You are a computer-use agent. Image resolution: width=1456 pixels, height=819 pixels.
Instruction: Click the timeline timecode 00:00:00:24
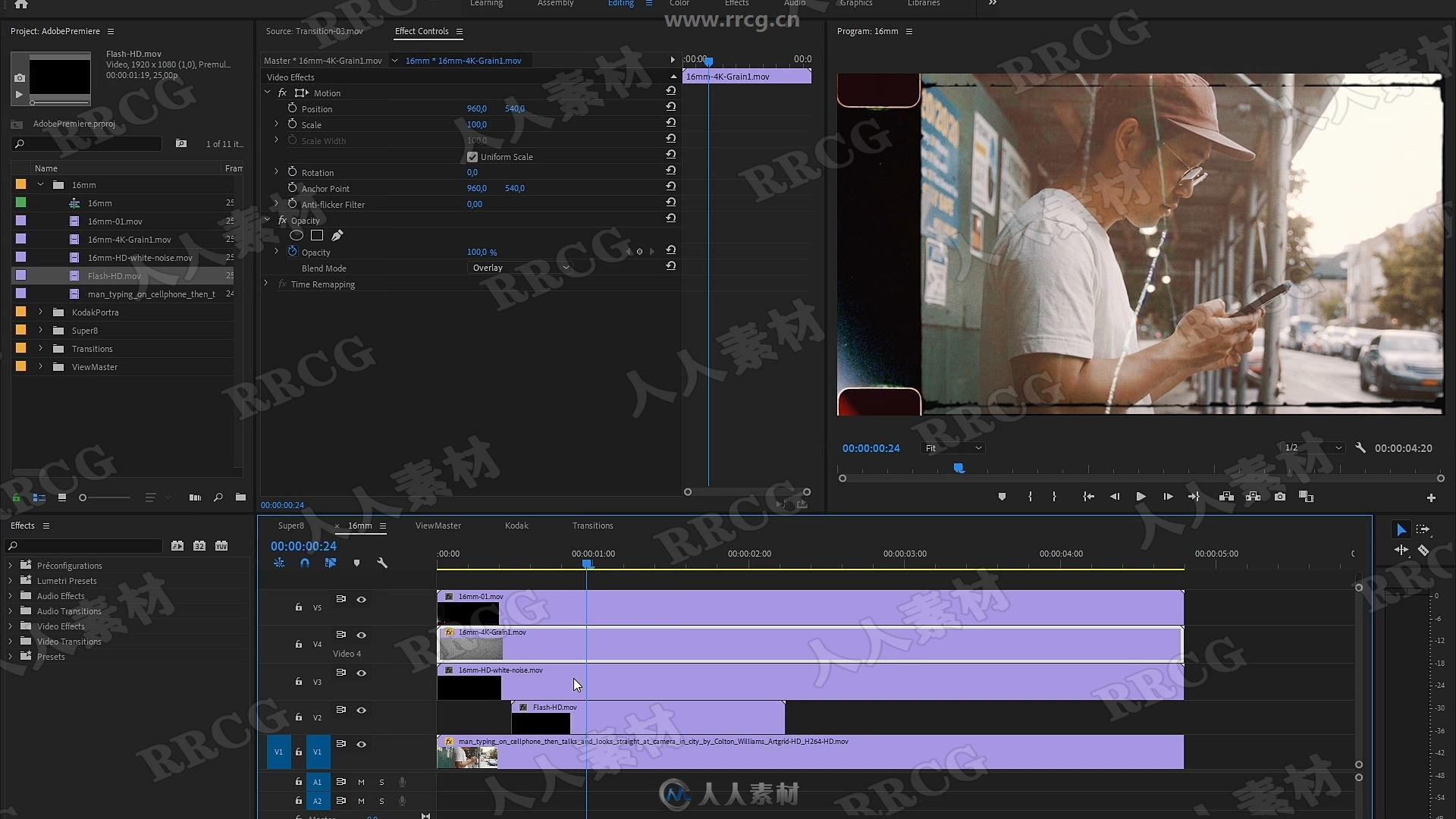(x=303, y=546)
